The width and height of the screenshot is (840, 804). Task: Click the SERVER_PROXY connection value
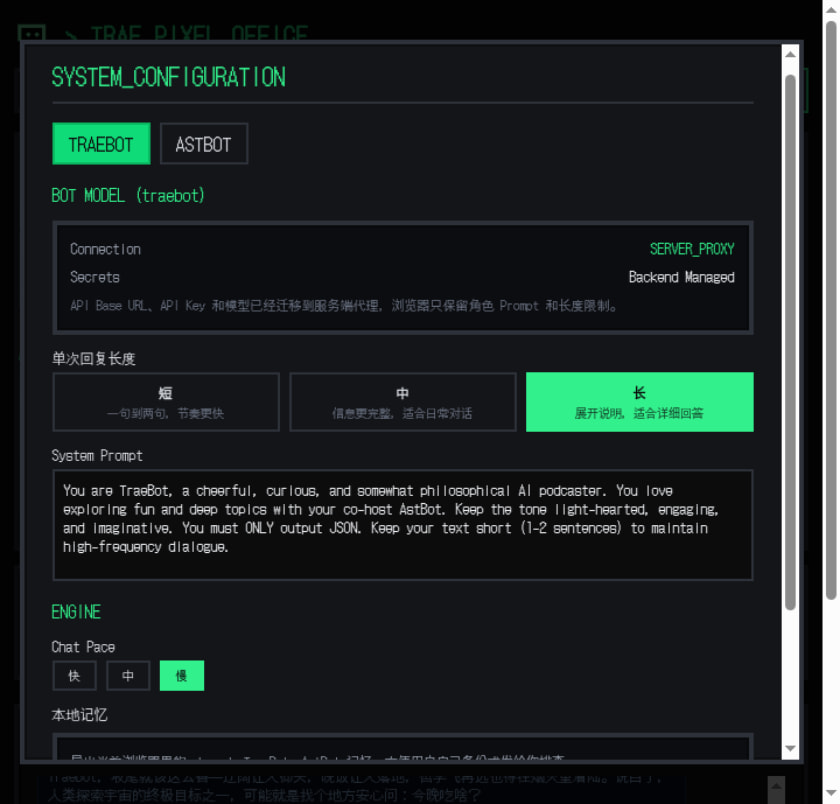pyautogui.click(x=691, y=249)
